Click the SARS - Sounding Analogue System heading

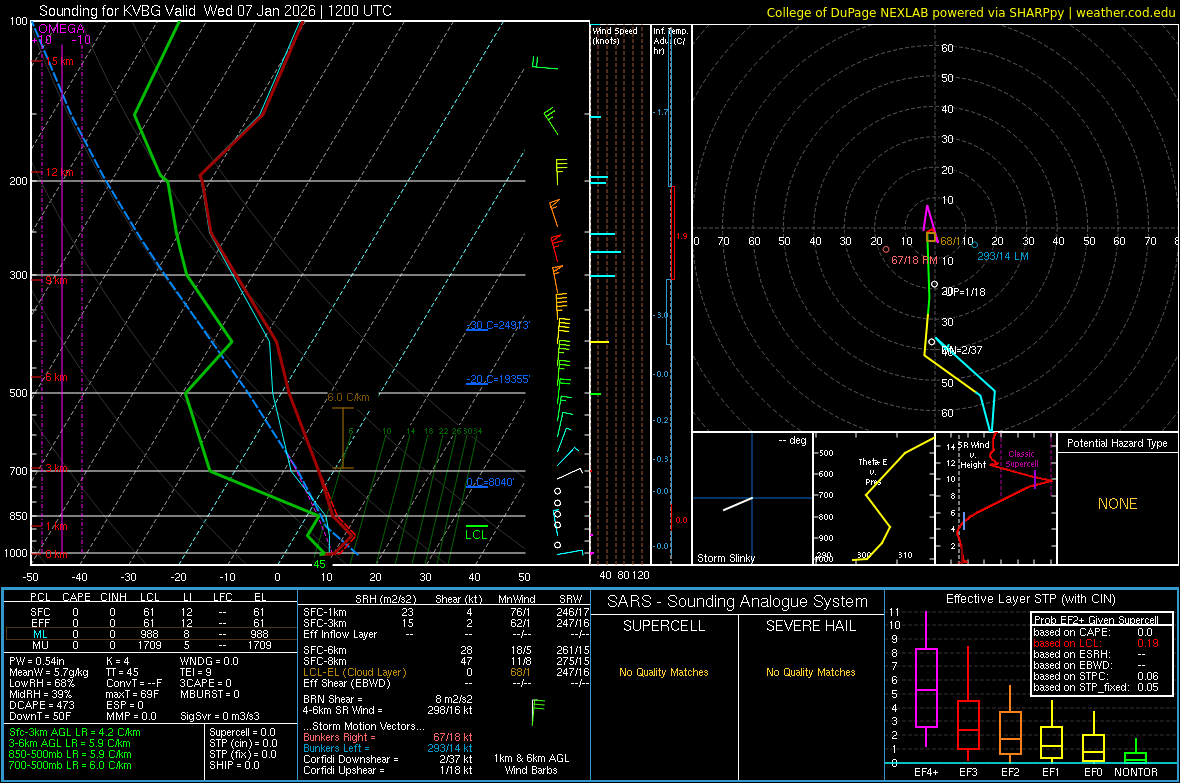click(x=737, y=602)
